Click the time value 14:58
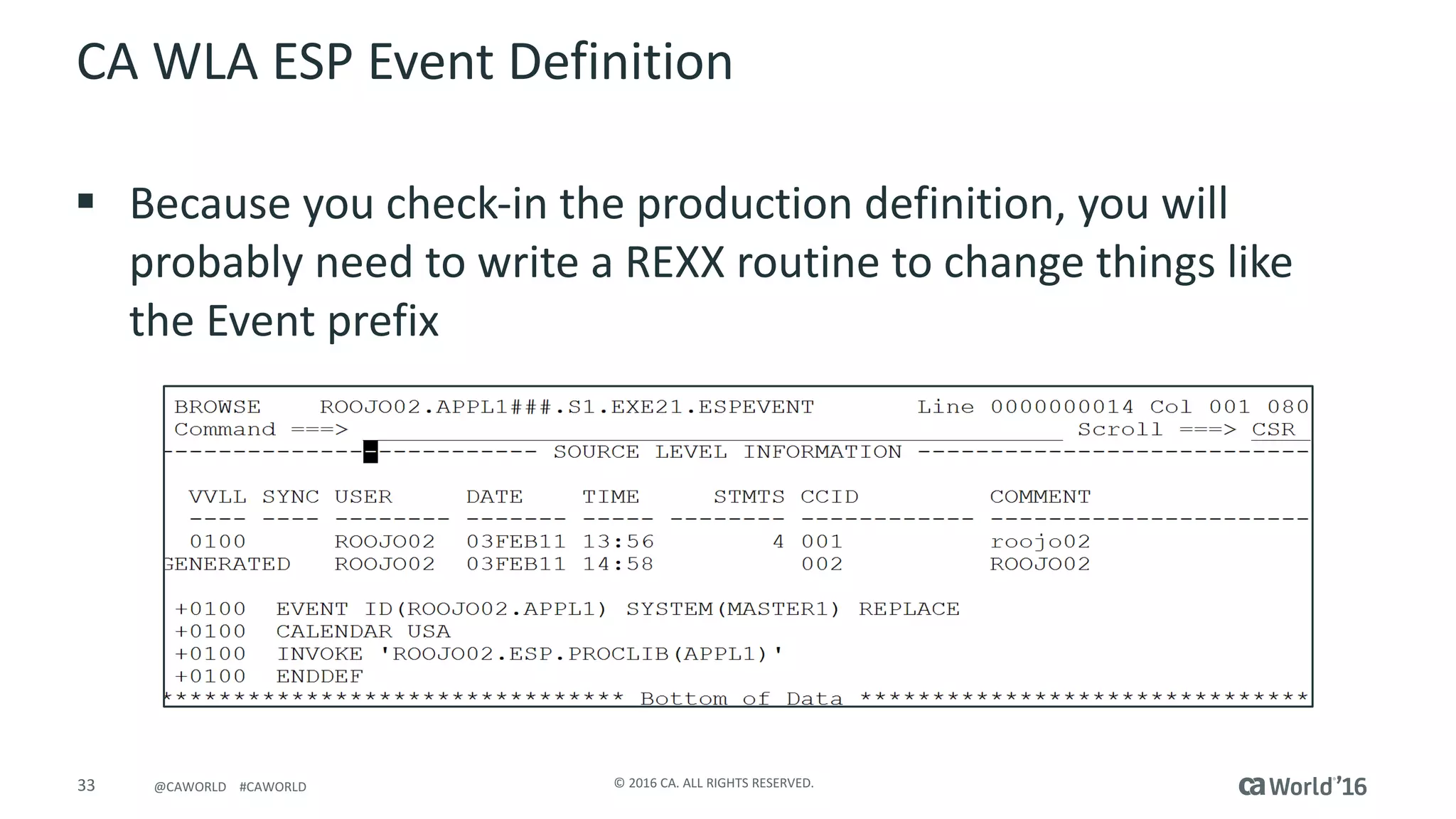Viewport: 1456px width, 819px height. tap(619, 564)
